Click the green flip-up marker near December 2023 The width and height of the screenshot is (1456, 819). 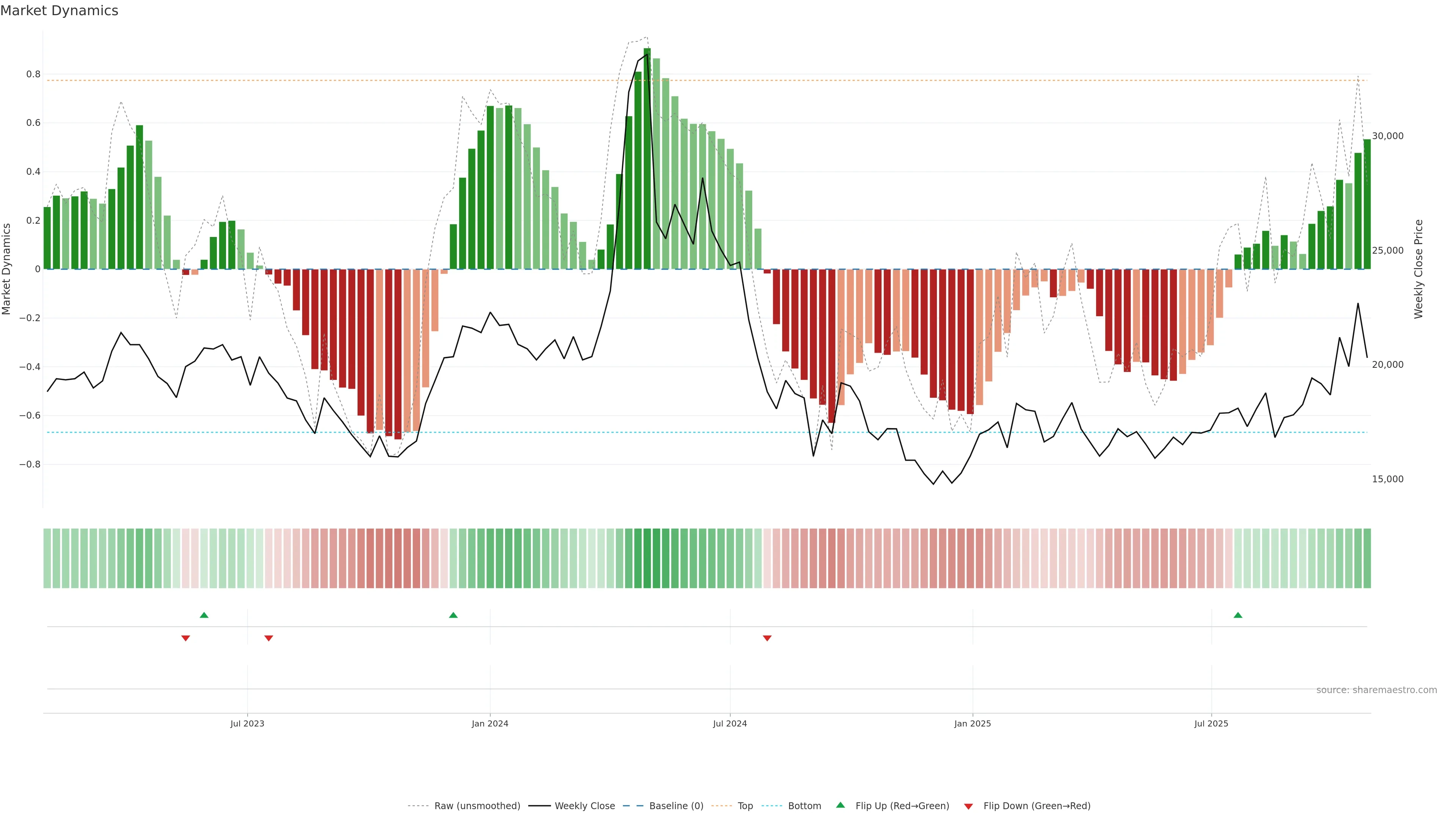[453, 615]
